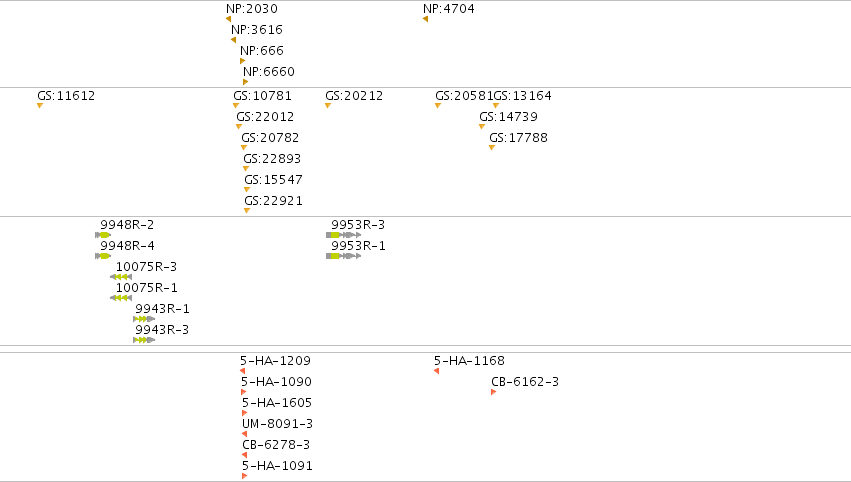Click the GS:10781 insertion triangle
The width and height of the screenshot is (851, 482).
pos(236,105)
